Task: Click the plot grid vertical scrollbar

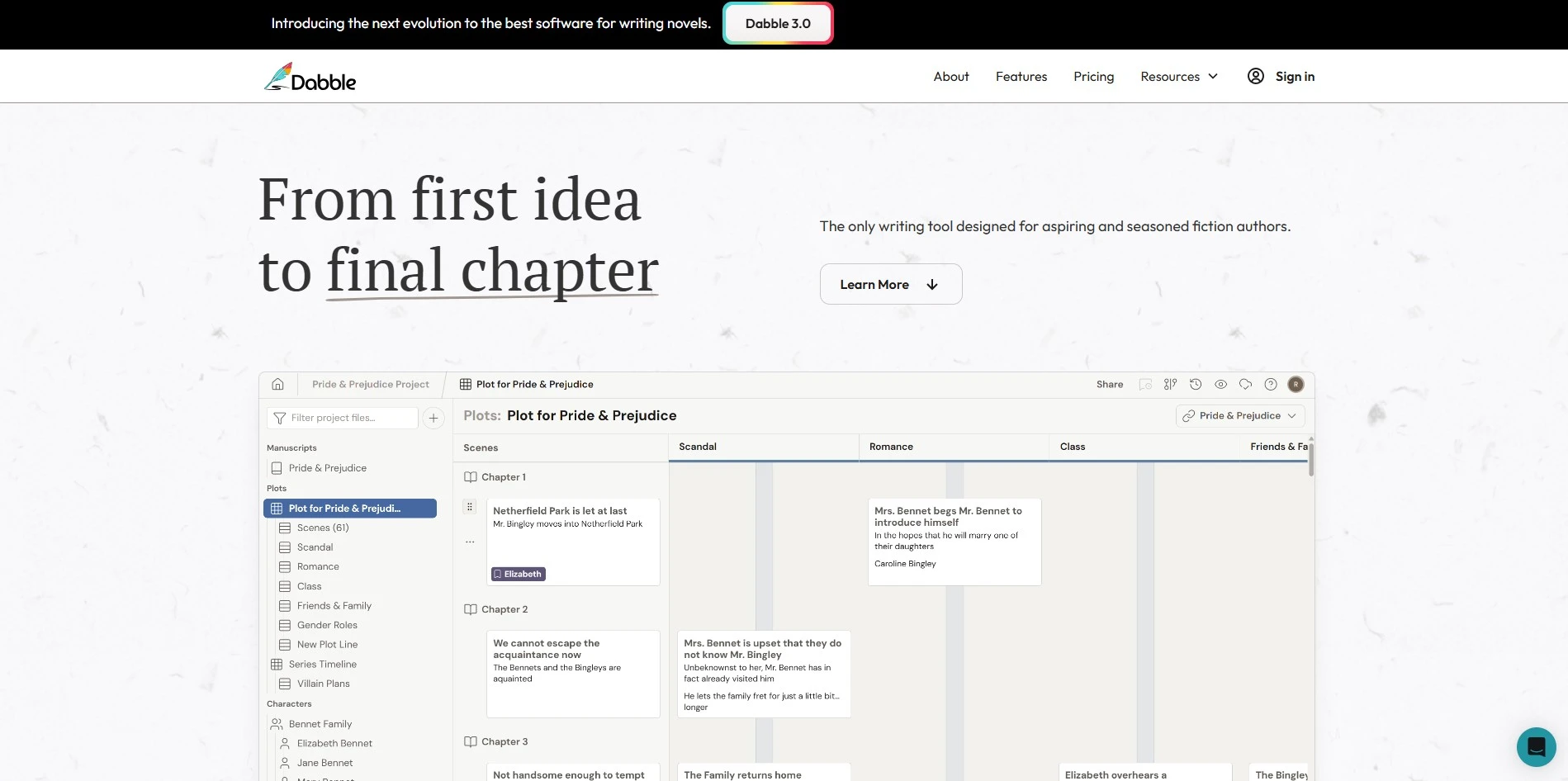Action: click(x=1310, y=458)
